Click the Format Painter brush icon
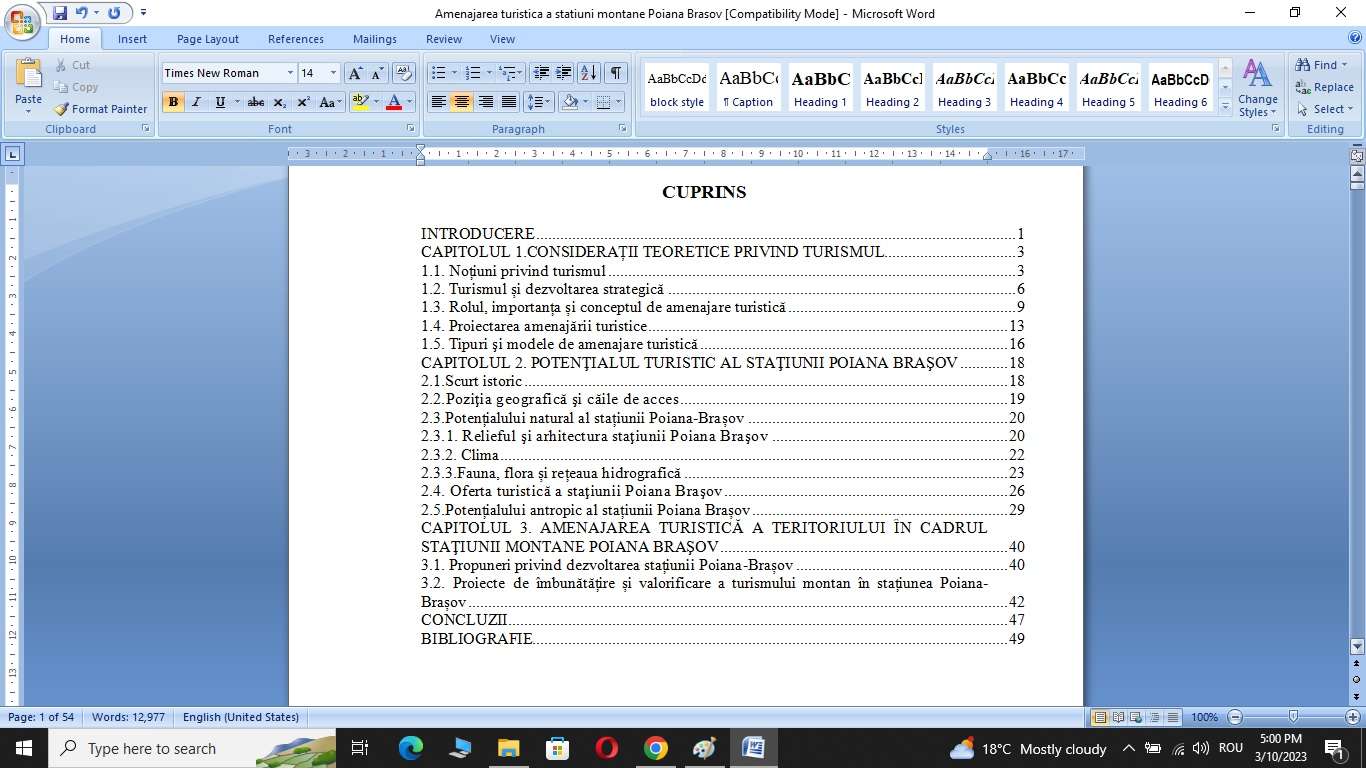 (62, 109)
